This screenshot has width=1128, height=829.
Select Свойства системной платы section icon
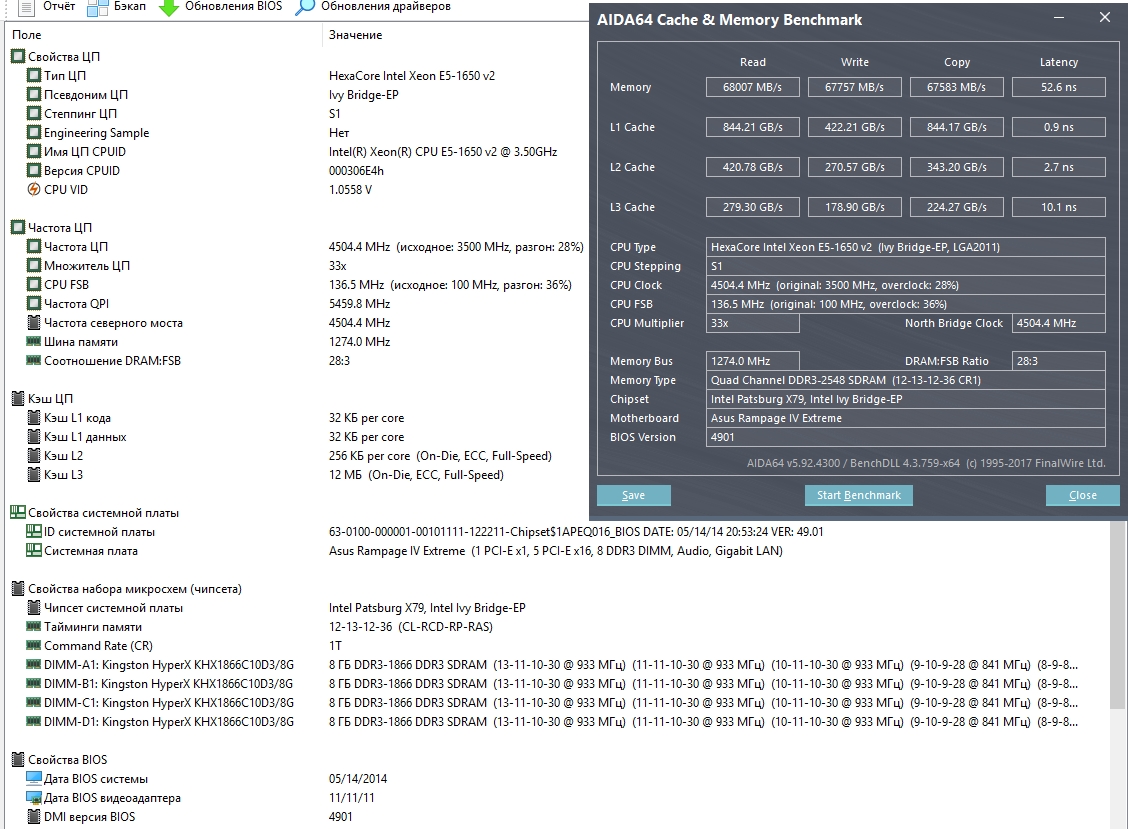(18, 512)
